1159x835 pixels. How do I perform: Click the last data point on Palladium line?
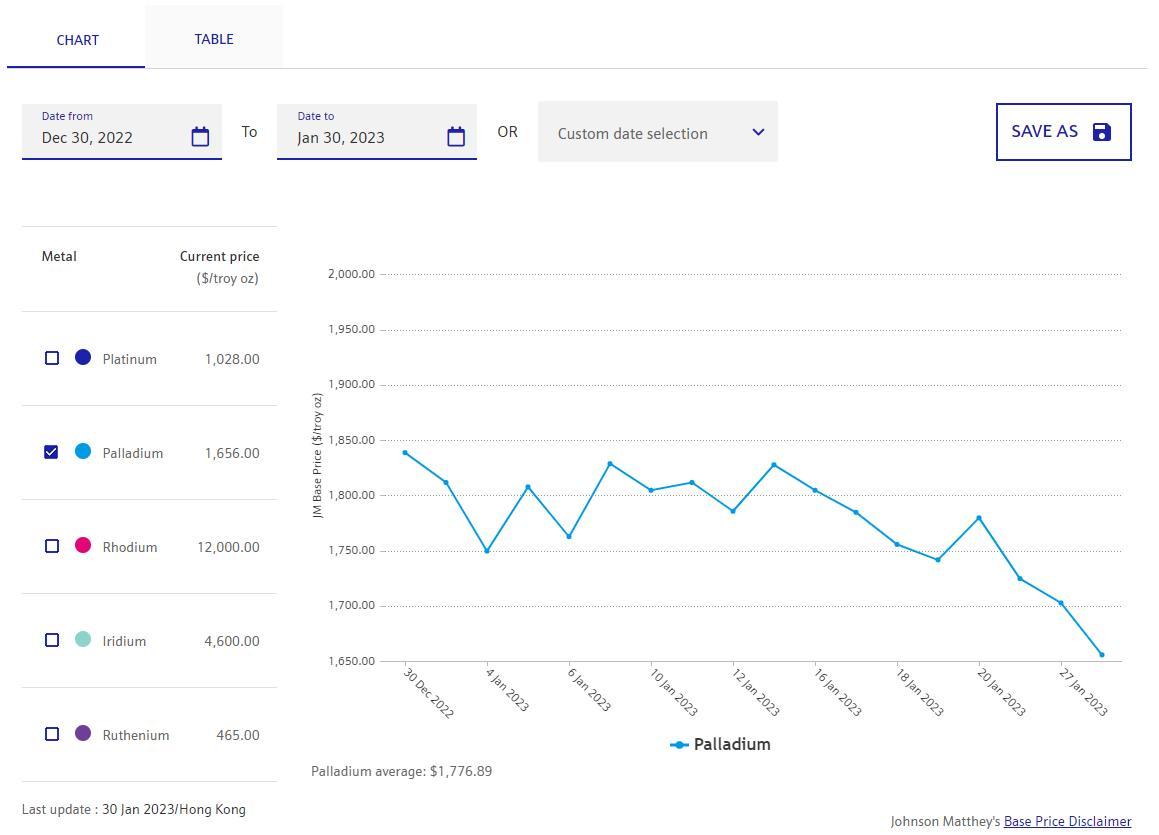point(1102,655)
